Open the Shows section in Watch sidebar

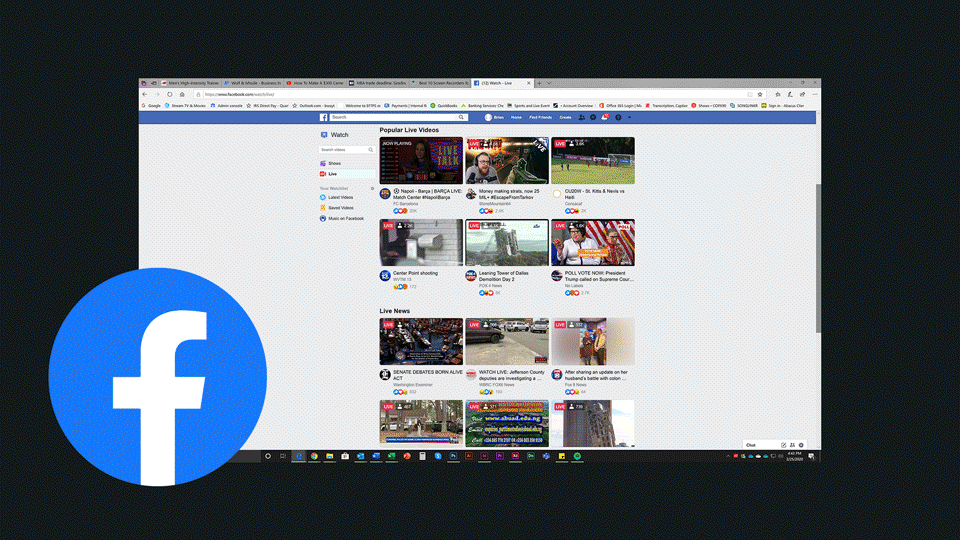(335, 163)
